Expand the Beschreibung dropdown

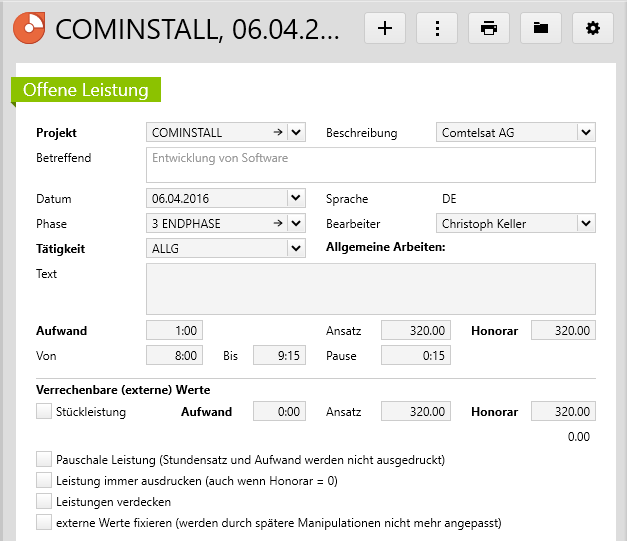[586, 132]
